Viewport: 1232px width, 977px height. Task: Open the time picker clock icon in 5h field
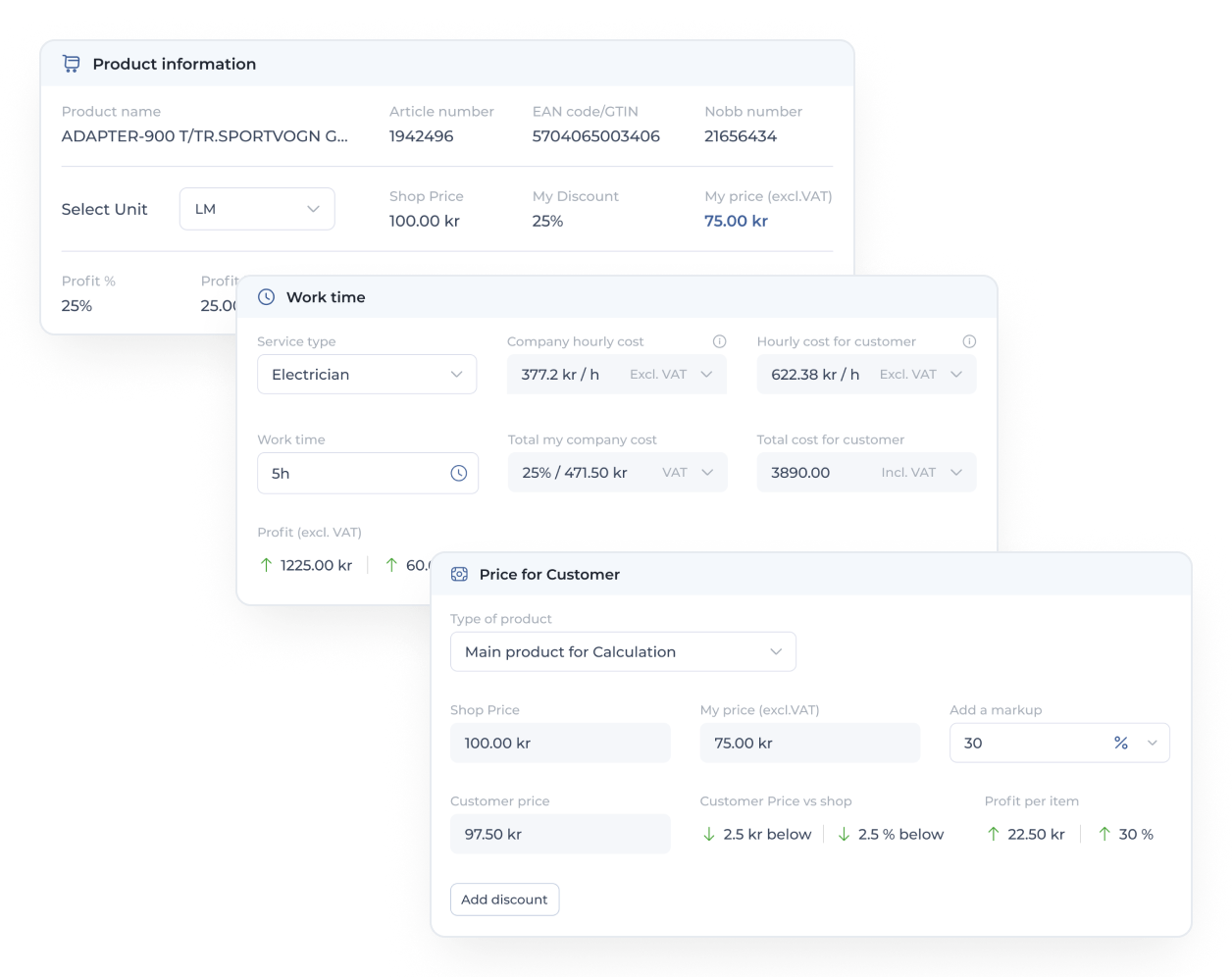point(458,473)
